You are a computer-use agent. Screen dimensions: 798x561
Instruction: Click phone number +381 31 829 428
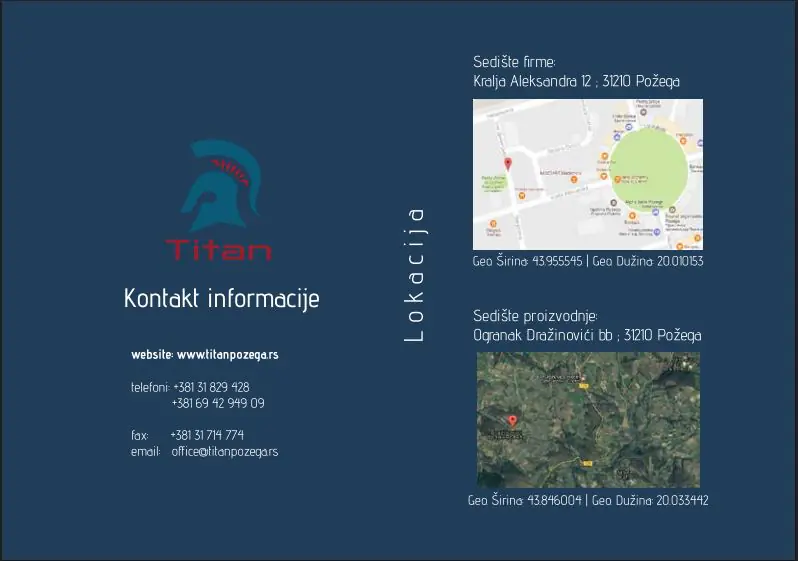point(210,387)
